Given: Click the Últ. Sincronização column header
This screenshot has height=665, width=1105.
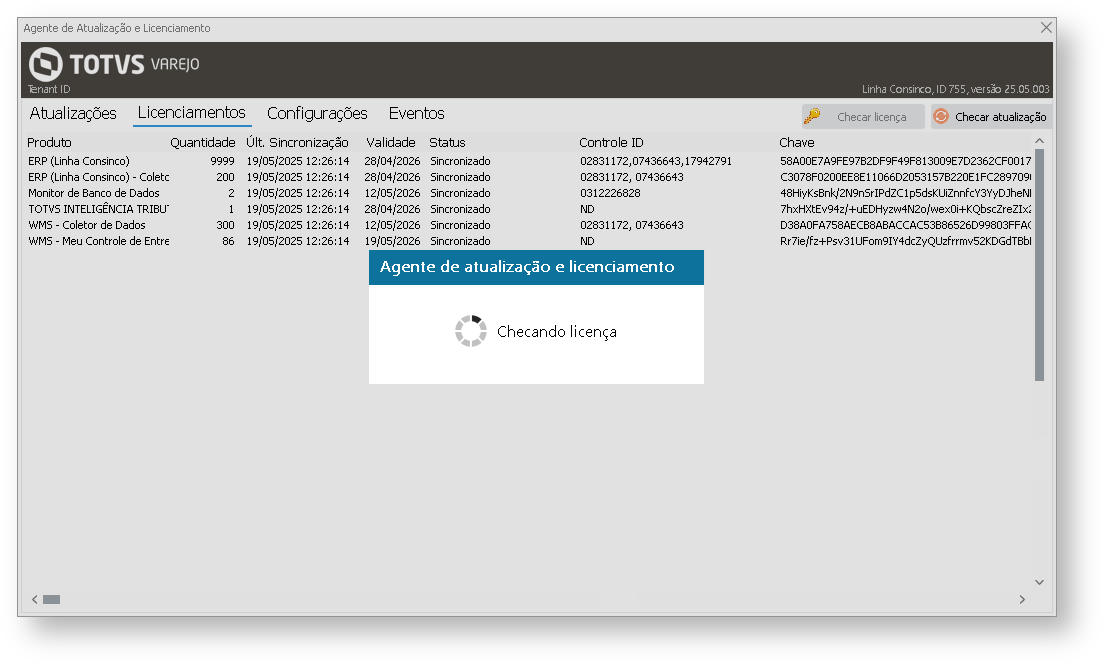Looking at the screenshot, I should point(297,142).
